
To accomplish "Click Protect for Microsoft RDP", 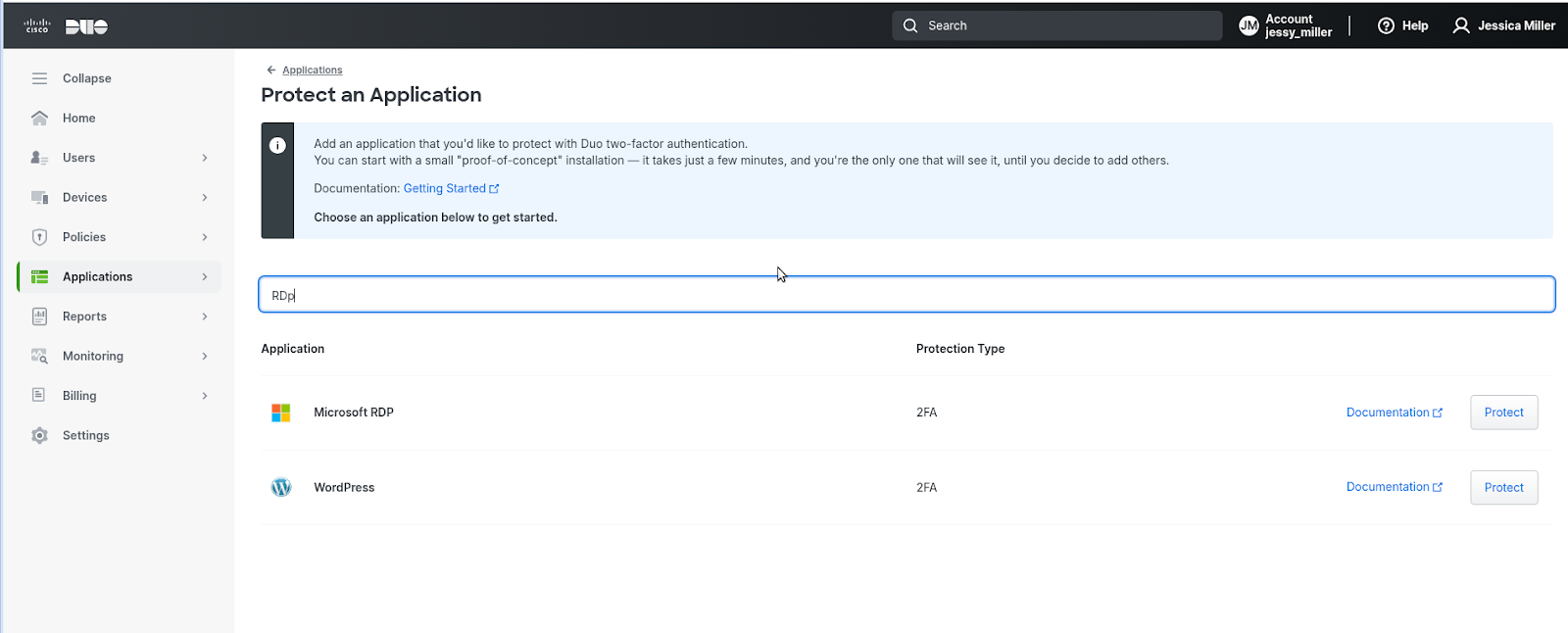I will [1503, 413].
